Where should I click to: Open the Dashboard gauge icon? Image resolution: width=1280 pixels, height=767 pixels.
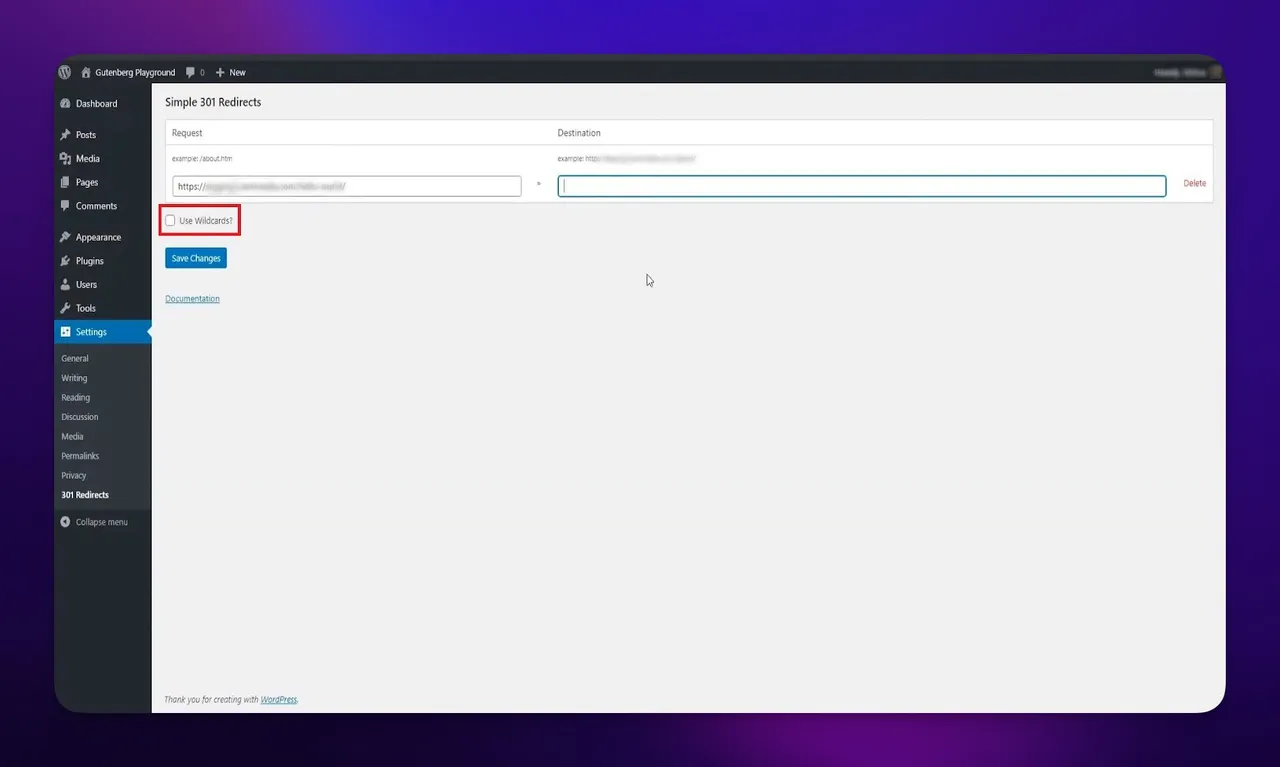(x=65, y=104)
